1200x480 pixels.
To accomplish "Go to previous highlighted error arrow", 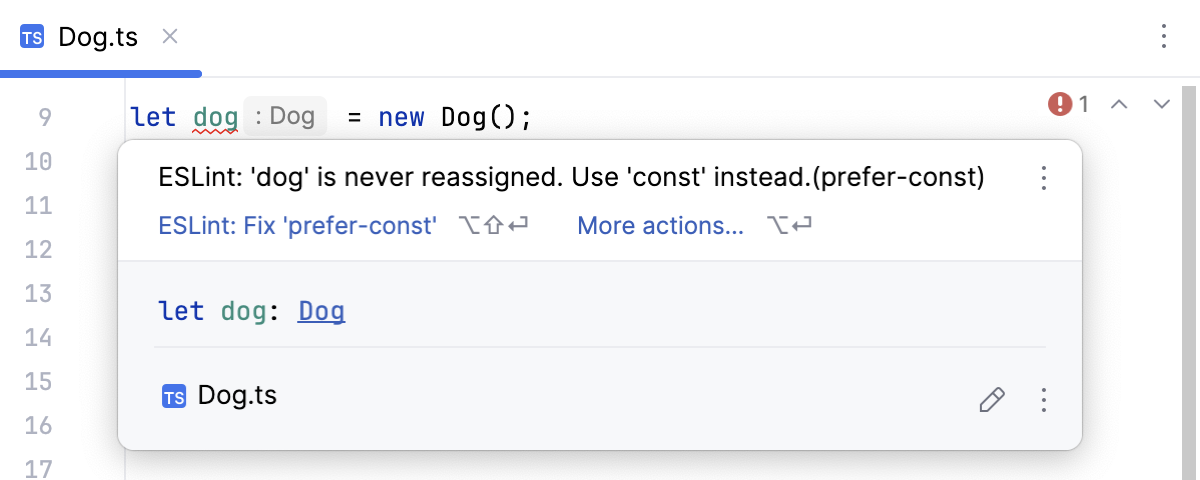I will click(x=1120, y=103).
